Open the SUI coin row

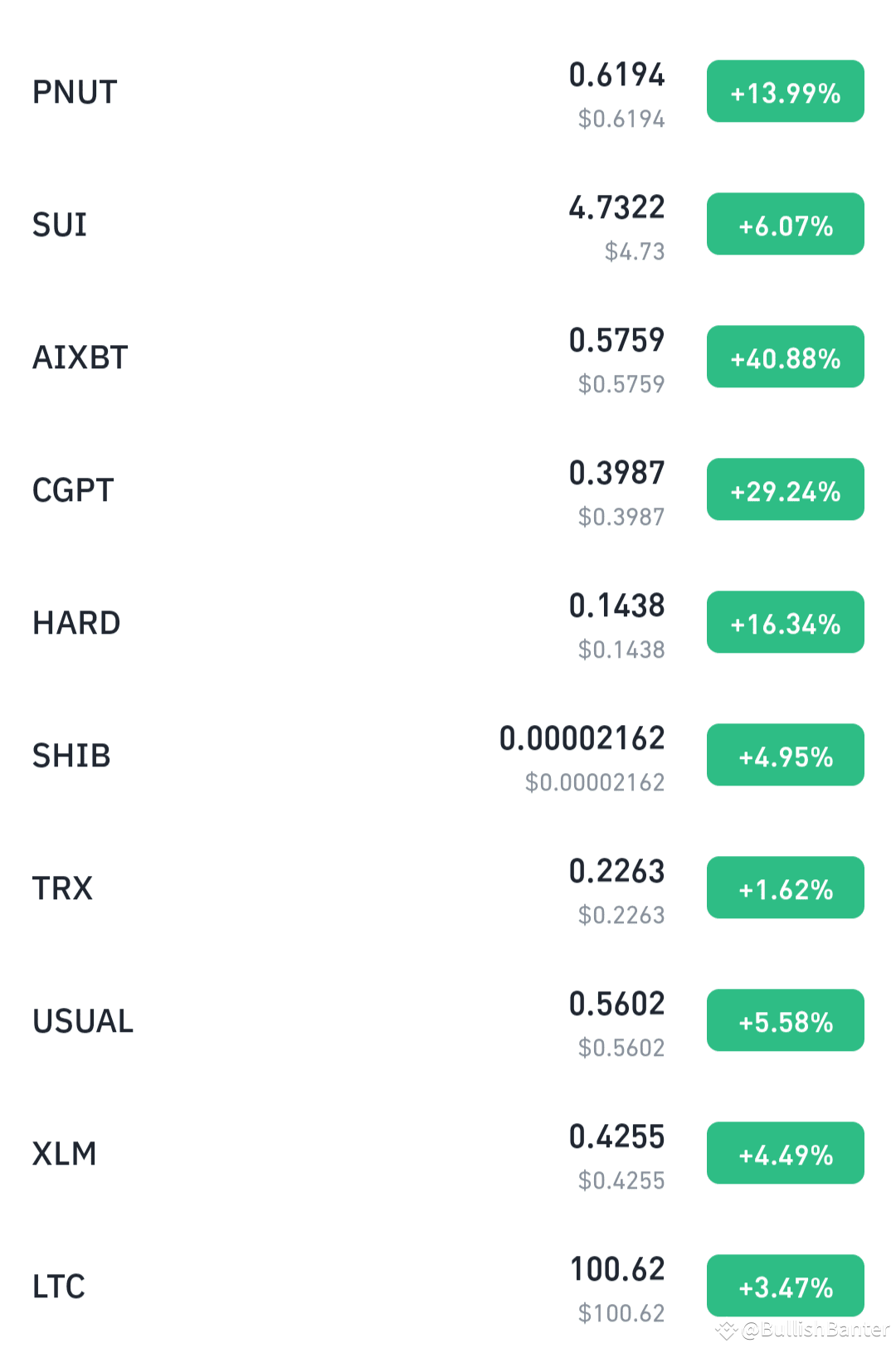(x=448, y=224)
